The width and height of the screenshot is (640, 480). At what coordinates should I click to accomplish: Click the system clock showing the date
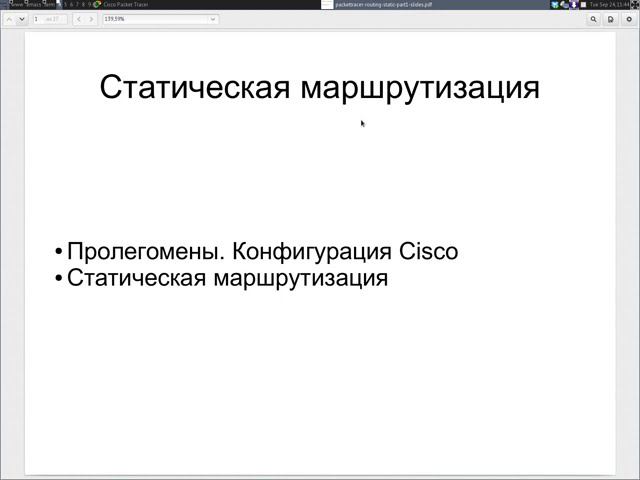coord(610,4)
